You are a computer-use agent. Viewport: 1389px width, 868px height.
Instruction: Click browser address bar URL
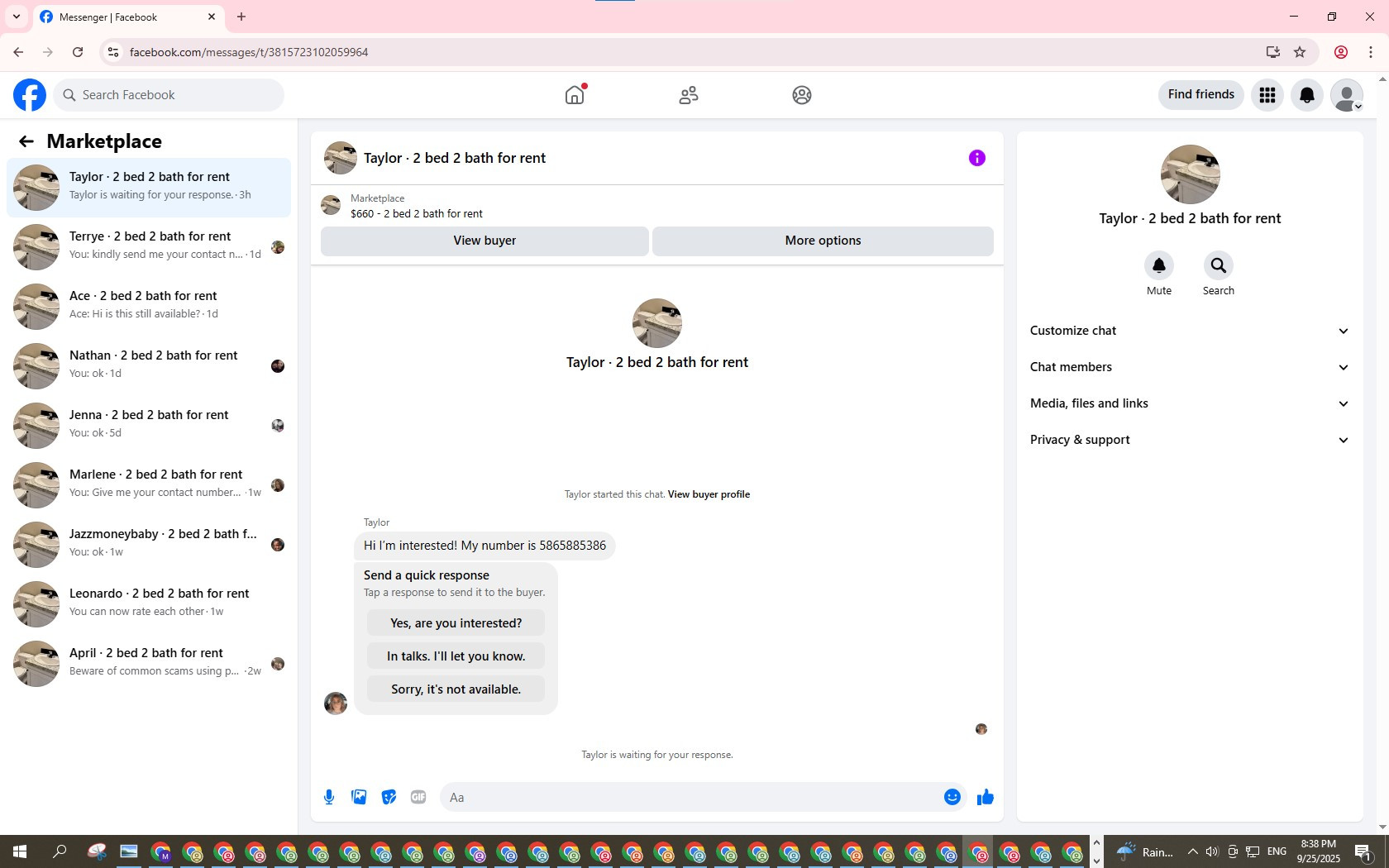(x=249, y=52)
